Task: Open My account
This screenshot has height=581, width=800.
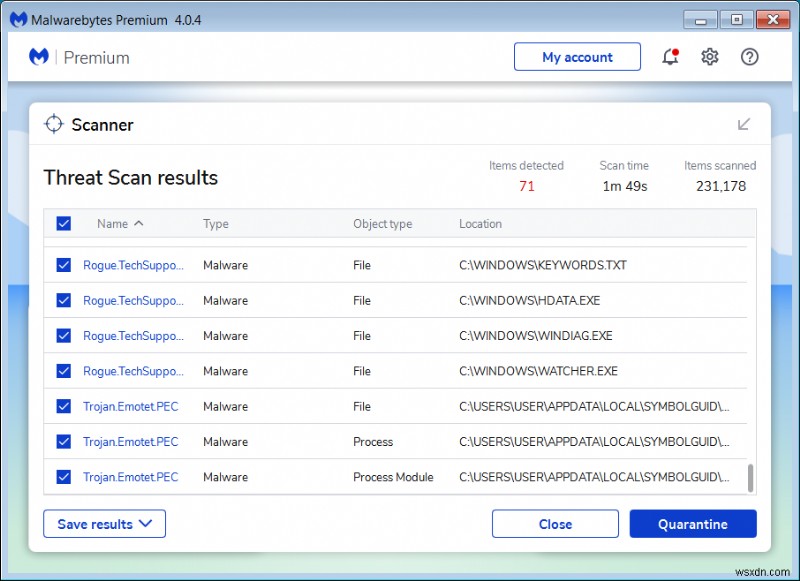Action: point(578,57)
